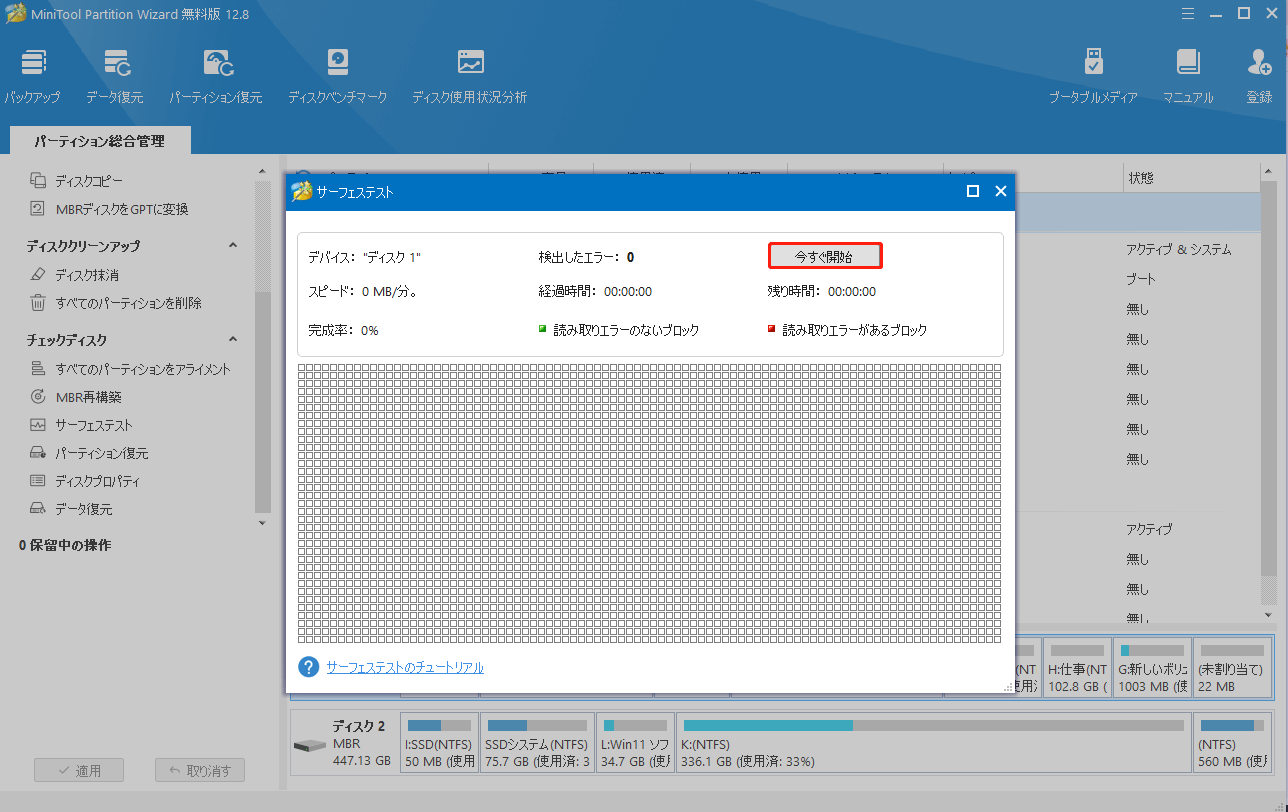Open ディスク使用状況分析 tool
The height and width of the screenshot is (812, 1288).
click(x=470, y=76)
